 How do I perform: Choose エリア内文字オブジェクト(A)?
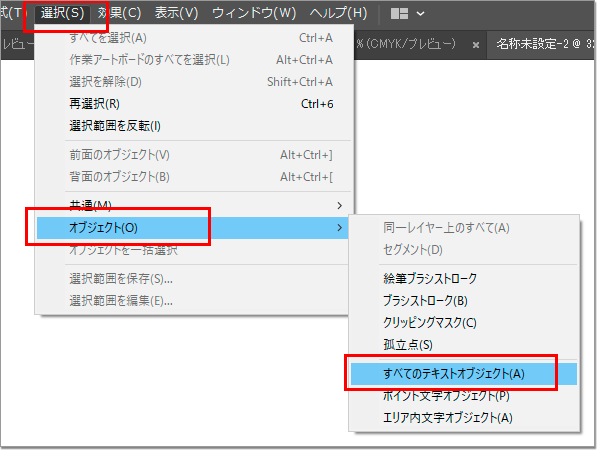coord(447,417)
